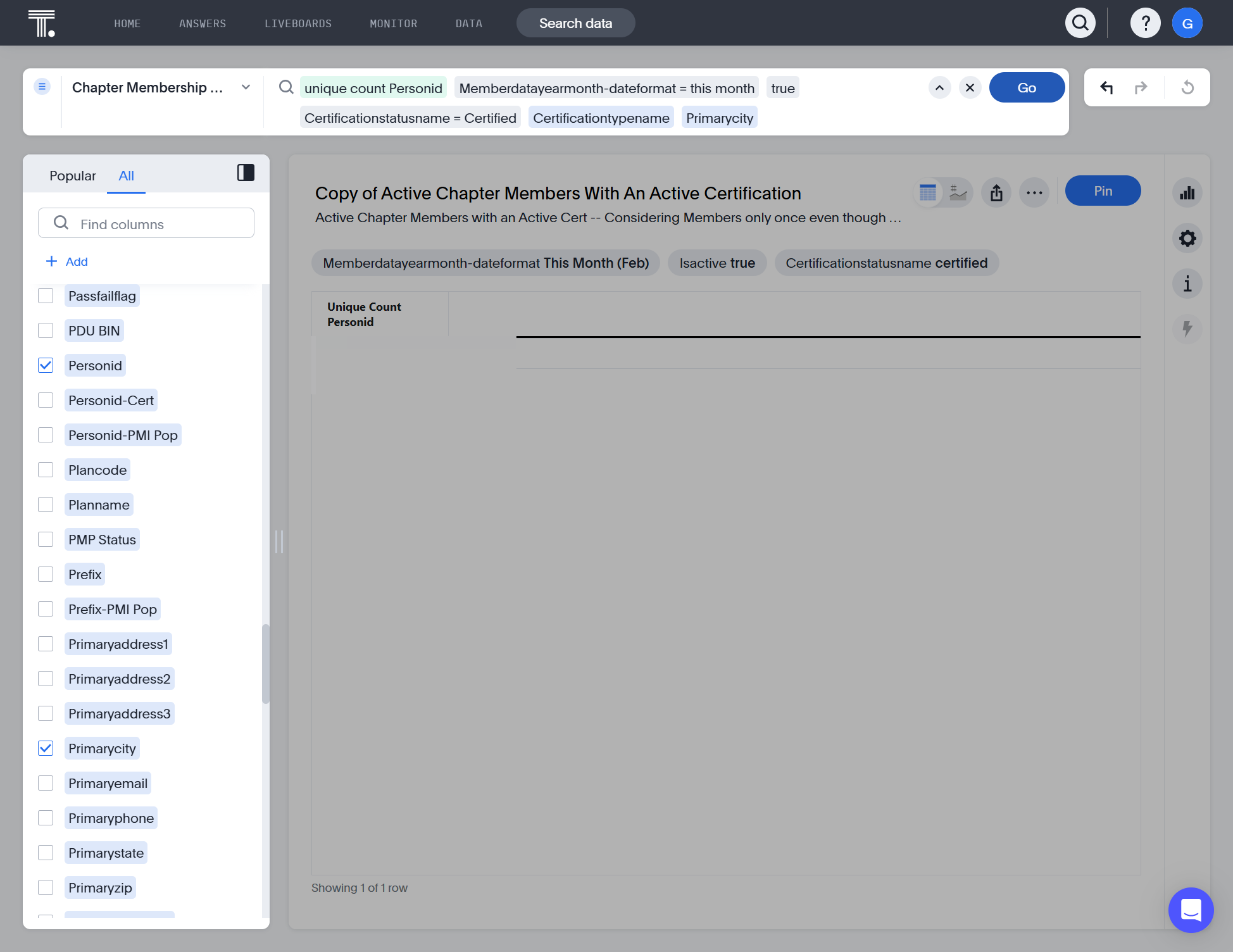
Task: Check the PDU BIN column checkbox
Action: point(46,330)
